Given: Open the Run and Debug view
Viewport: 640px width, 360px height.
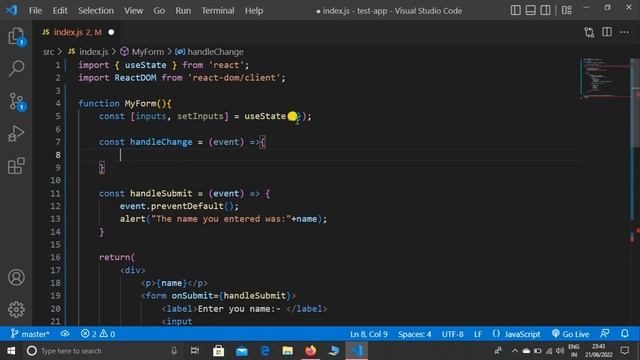Looking at the screenshot, I should pyautogui.click(x=16, y=133).
